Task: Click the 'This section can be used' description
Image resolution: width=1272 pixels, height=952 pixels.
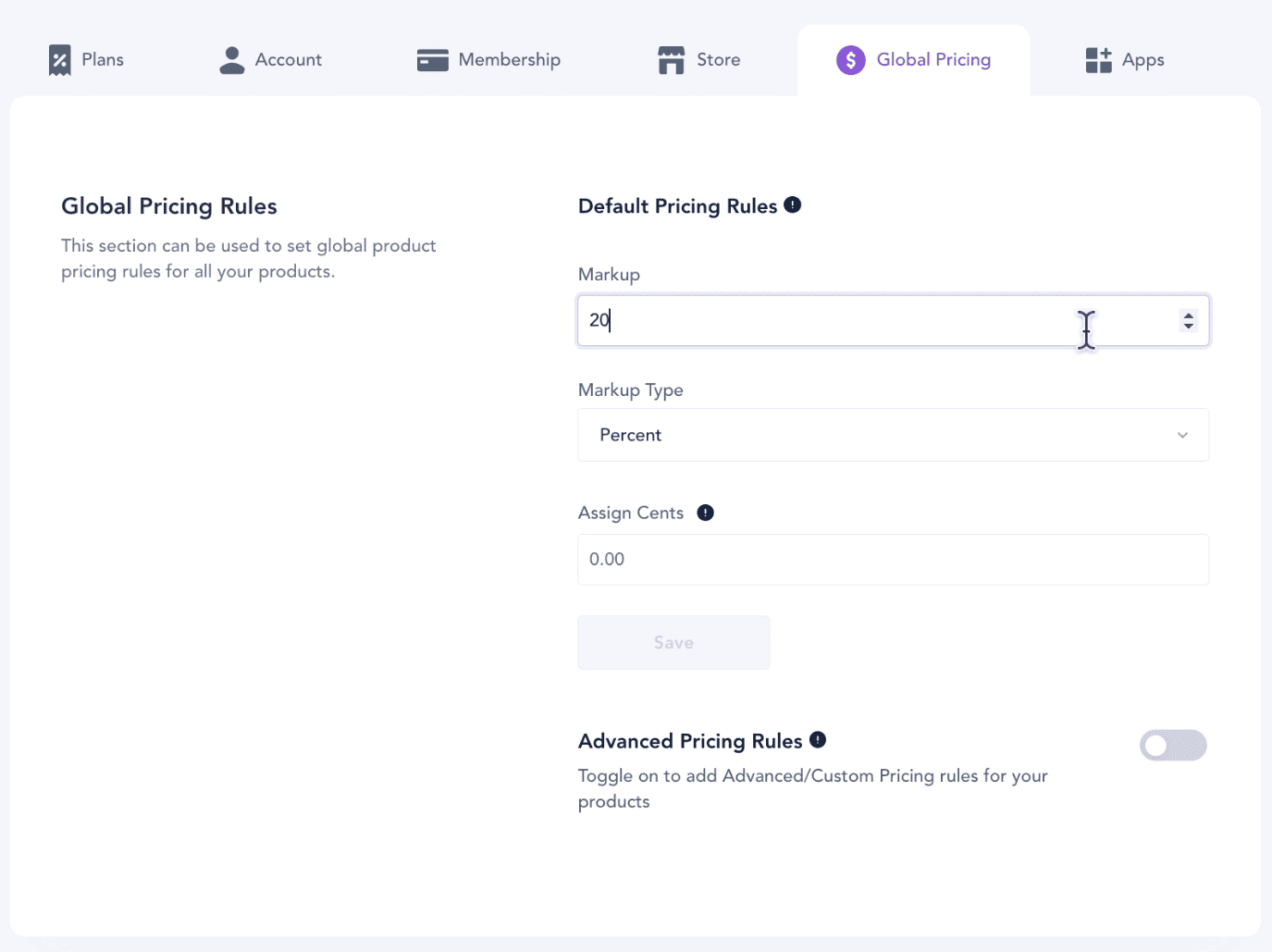Action: [248, 258]
